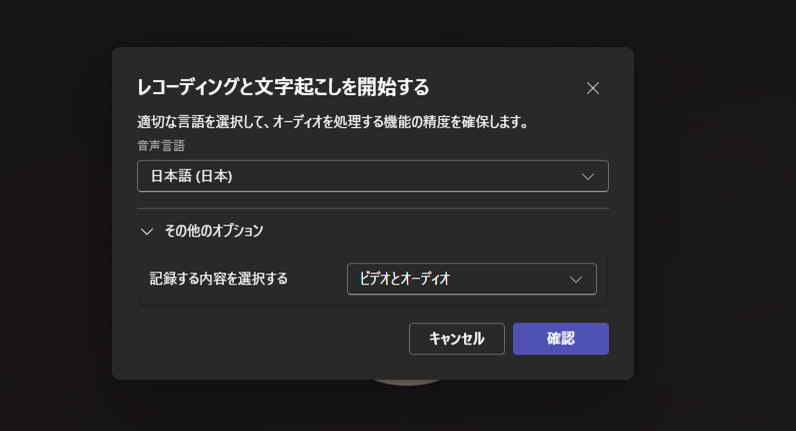
Task: Close the recording and transcription dialog
Action: point(593,88)
